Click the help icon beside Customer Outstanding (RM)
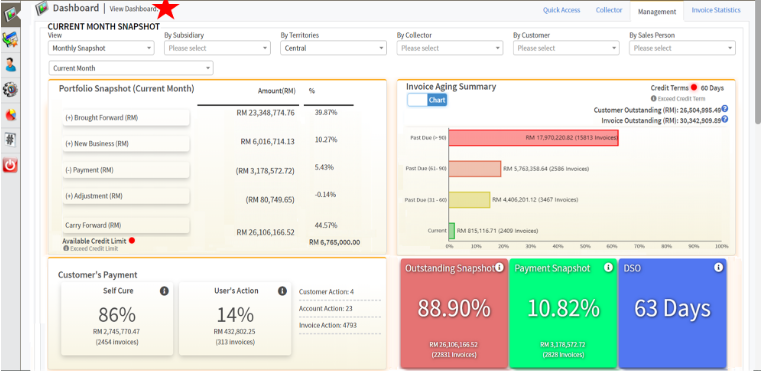This screenshot has width=764, height=375. pyautogui.click(x=725, y=109)
